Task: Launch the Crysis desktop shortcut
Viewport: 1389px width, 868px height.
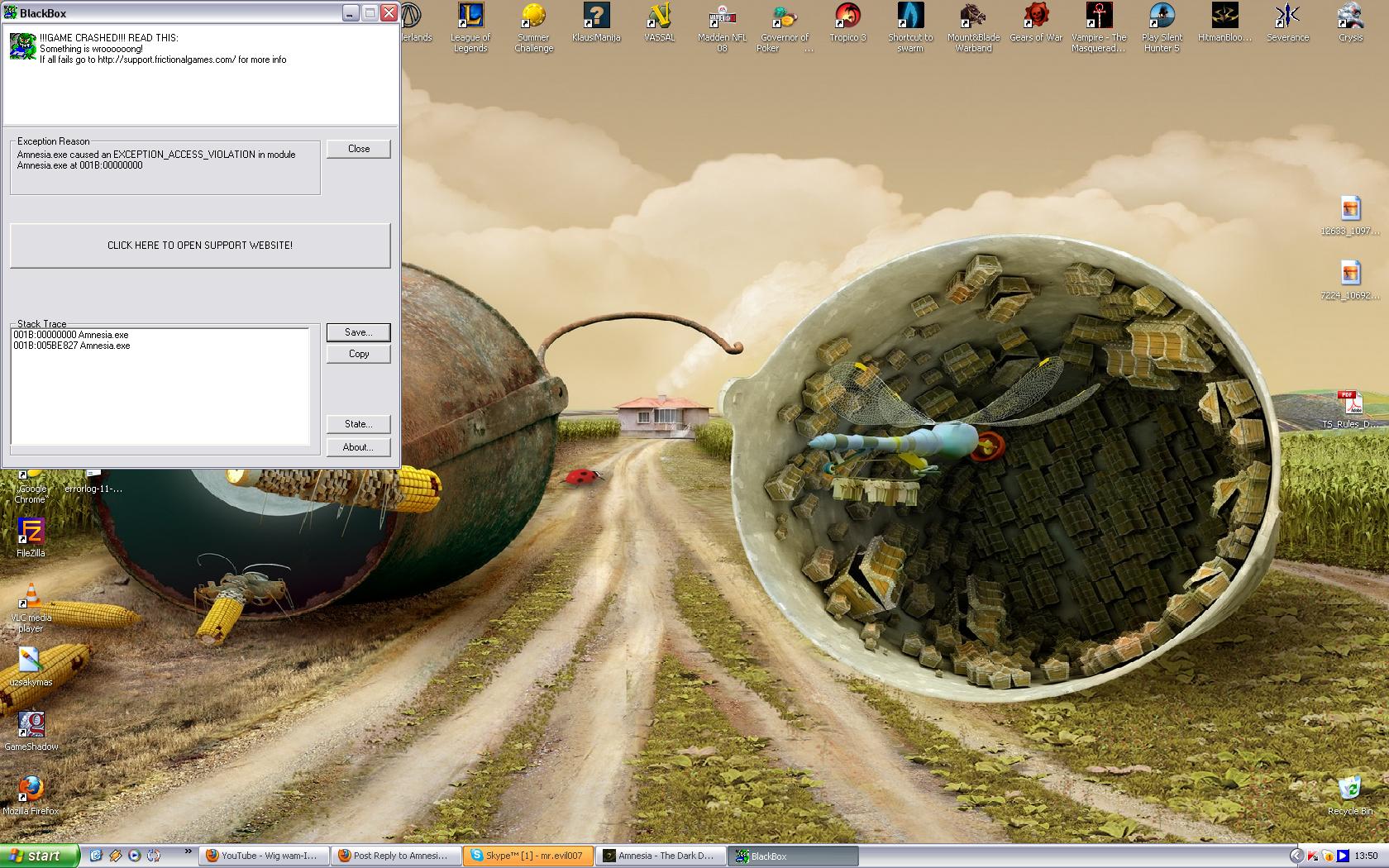Action: click(x=1350, y=17)
